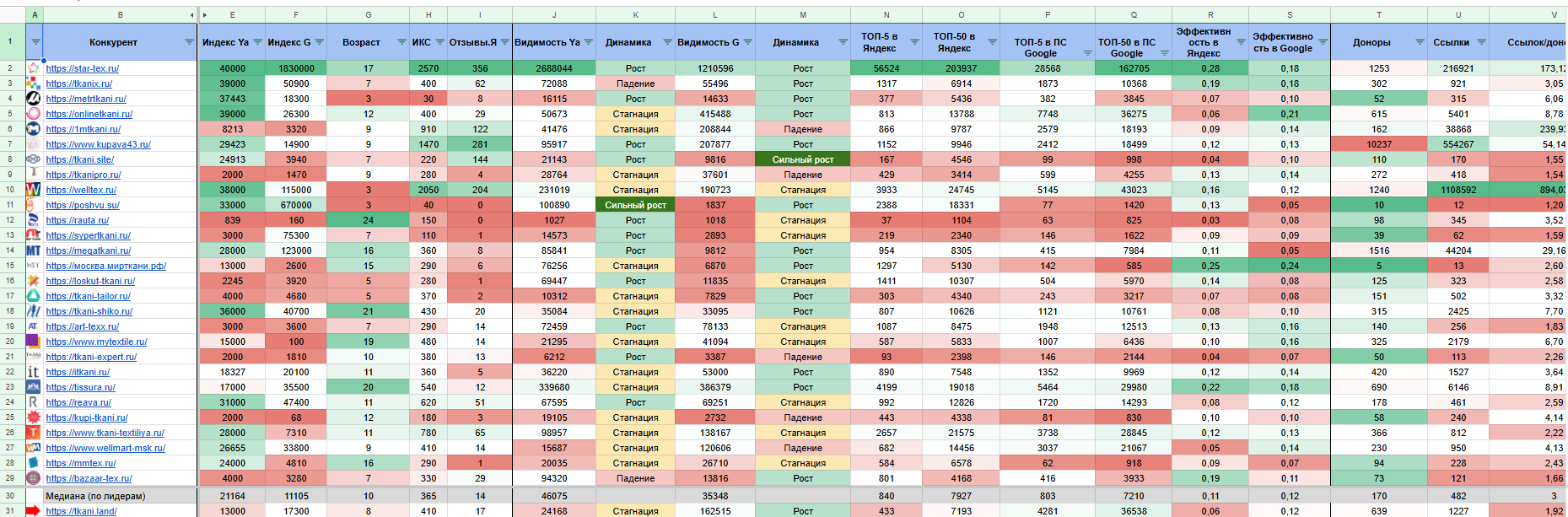This screenshot has width=1568, height=517.
Task: Click the Доноры column filter icon
Action: tap(1420, 42)
